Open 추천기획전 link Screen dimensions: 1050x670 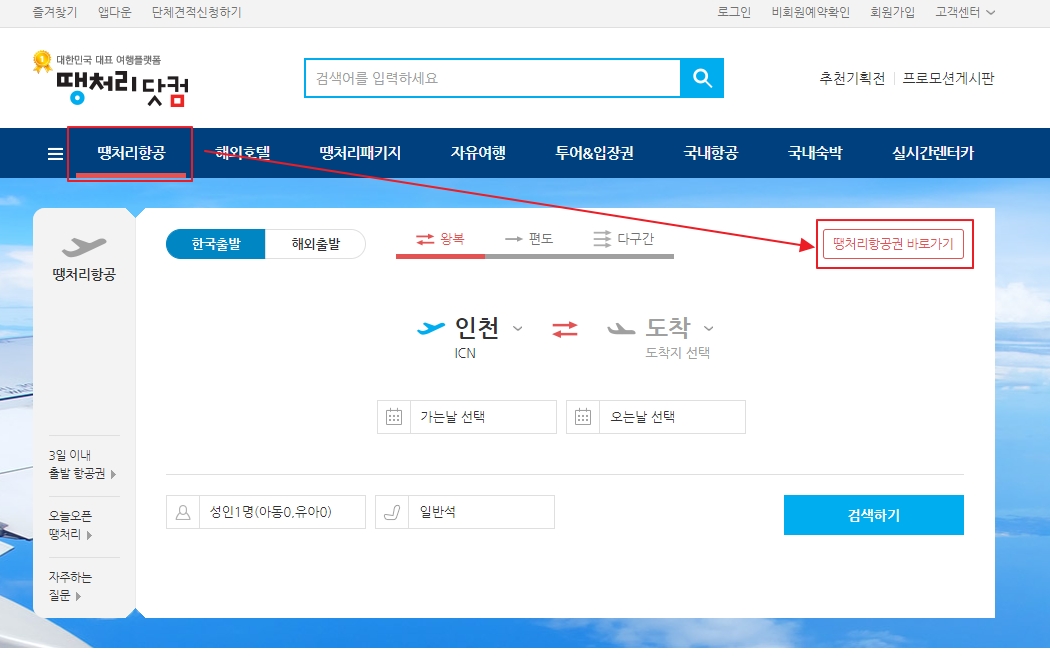coord(852,78)
